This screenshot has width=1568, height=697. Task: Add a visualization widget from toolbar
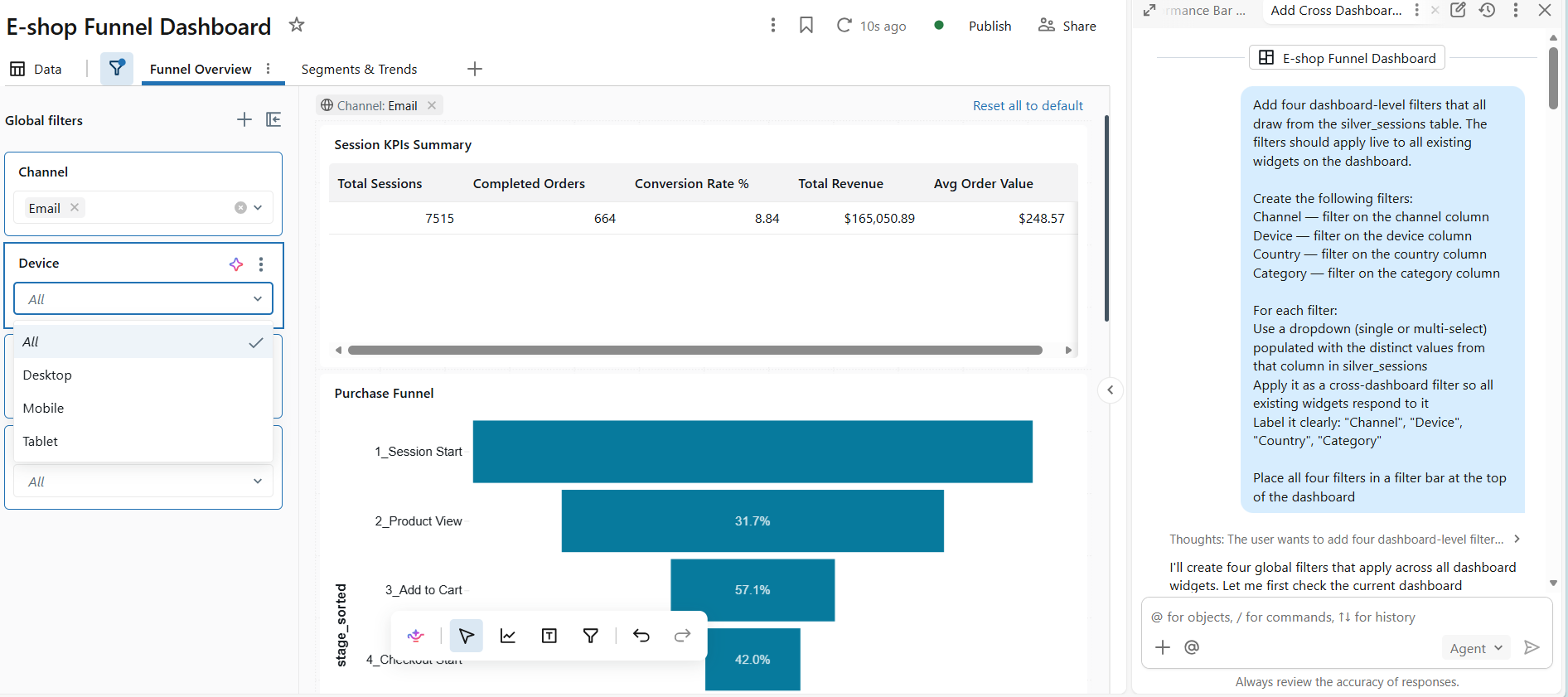508,636
